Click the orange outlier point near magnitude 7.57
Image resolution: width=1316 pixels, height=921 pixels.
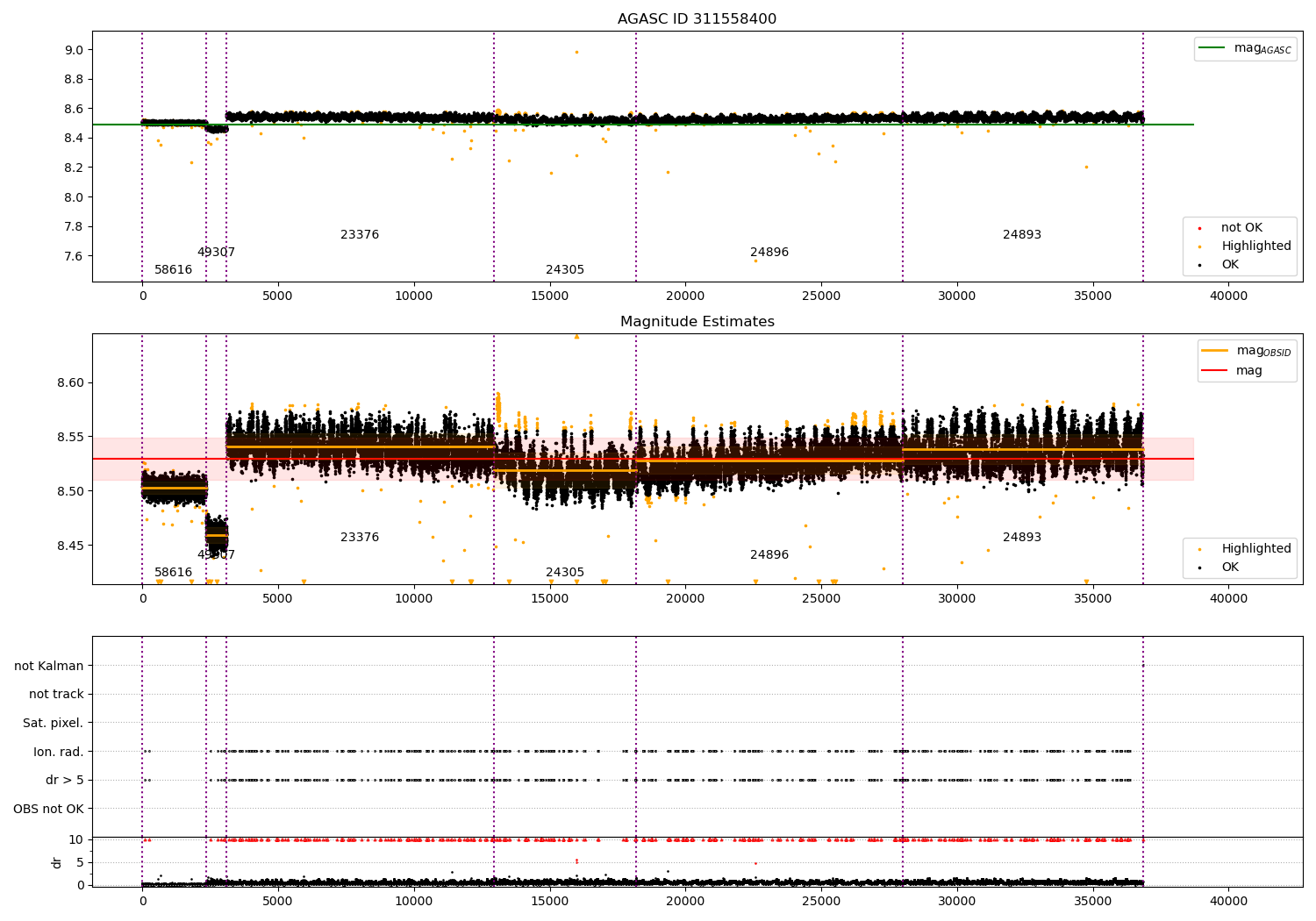755,261
